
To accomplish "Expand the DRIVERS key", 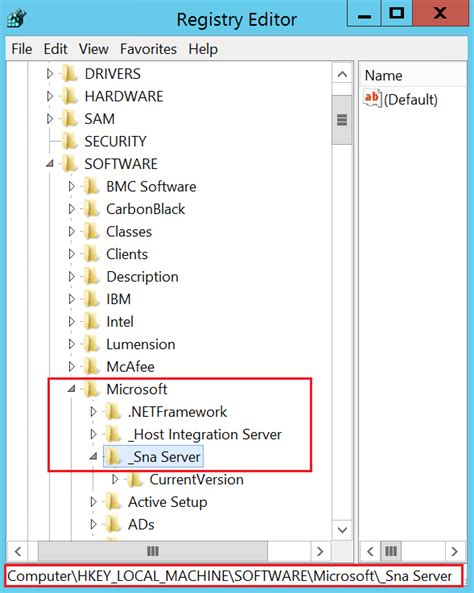I will coord(50,74).
